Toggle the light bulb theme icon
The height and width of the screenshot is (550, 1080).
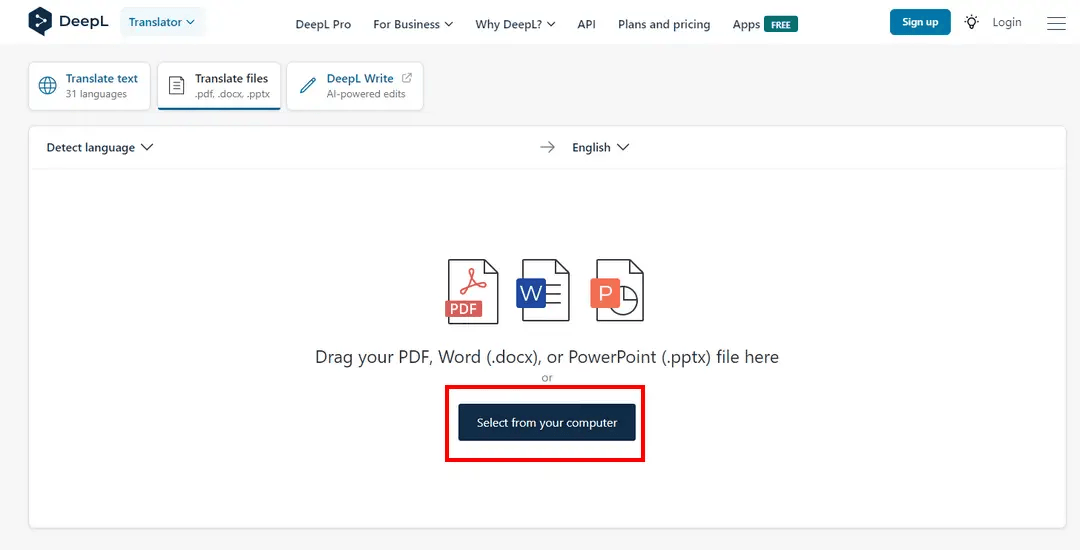[x=971, y=22]
